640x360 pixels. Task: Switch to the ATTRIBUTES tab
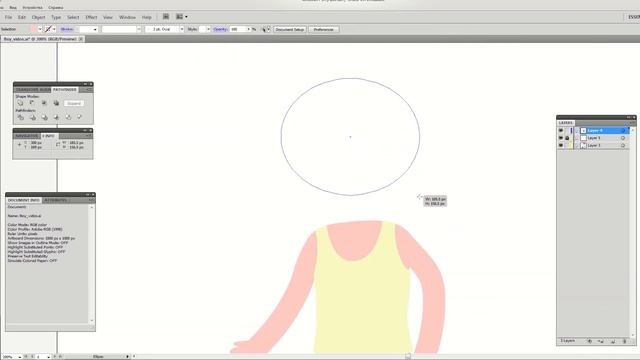56,200
